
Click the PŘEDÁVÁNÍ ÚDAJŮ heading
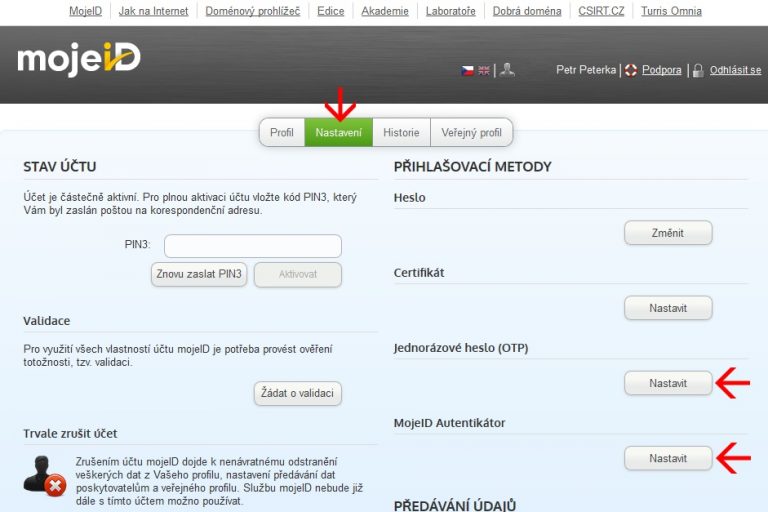[455, 506]
